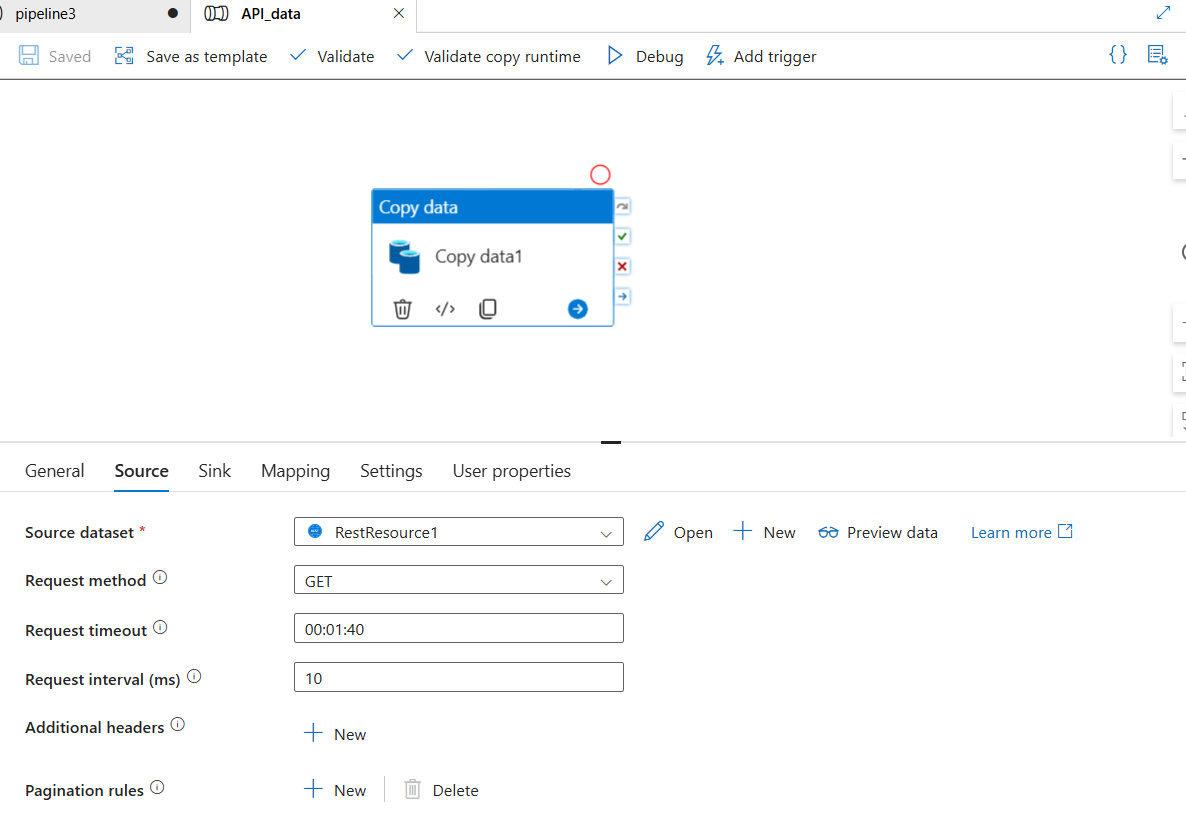
Task: Click the 'Copy data1' activity name
Action: coord(478,256)
